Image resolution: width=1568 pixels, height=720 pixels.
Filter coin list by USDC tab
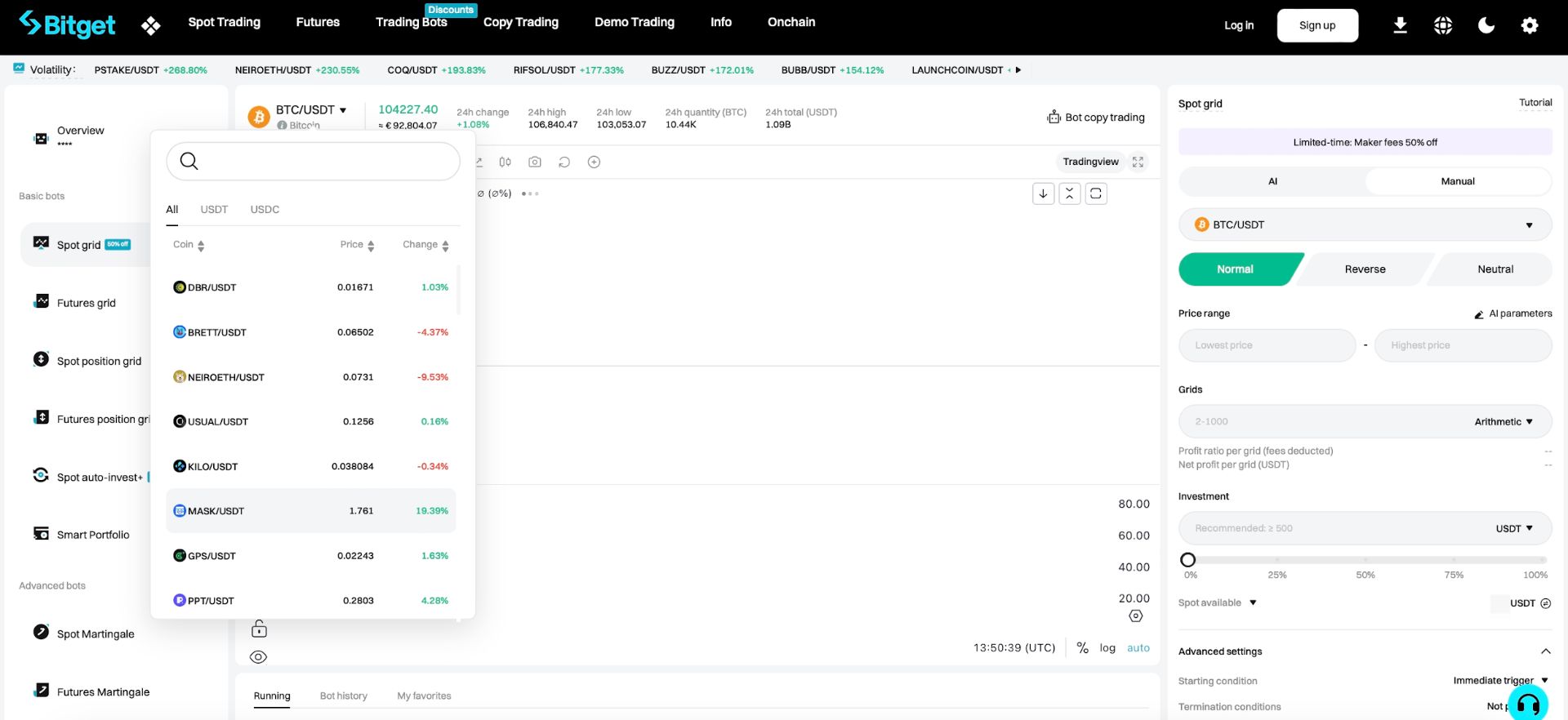click(265, 210)
